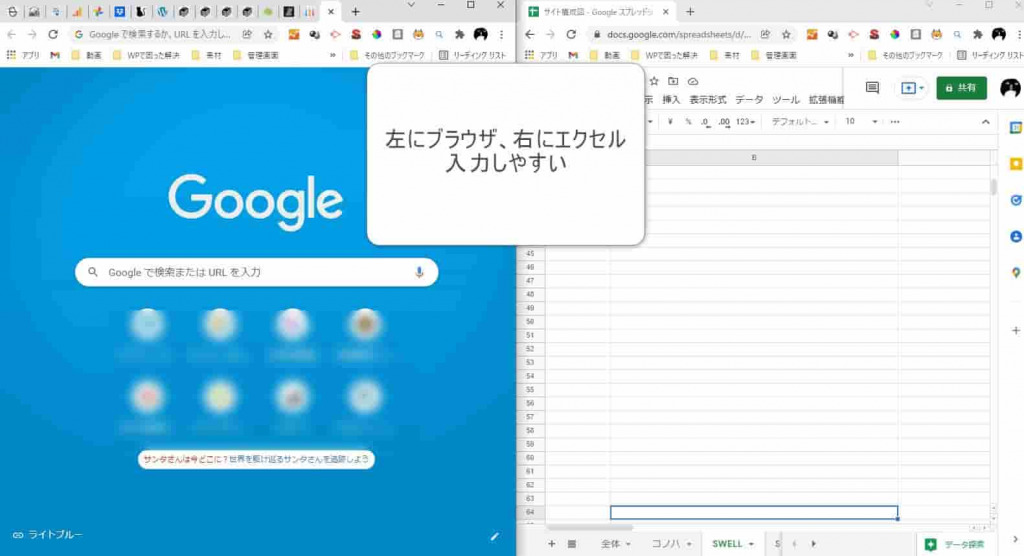Click voice search microphone in the Google search box

coord(419,272)
